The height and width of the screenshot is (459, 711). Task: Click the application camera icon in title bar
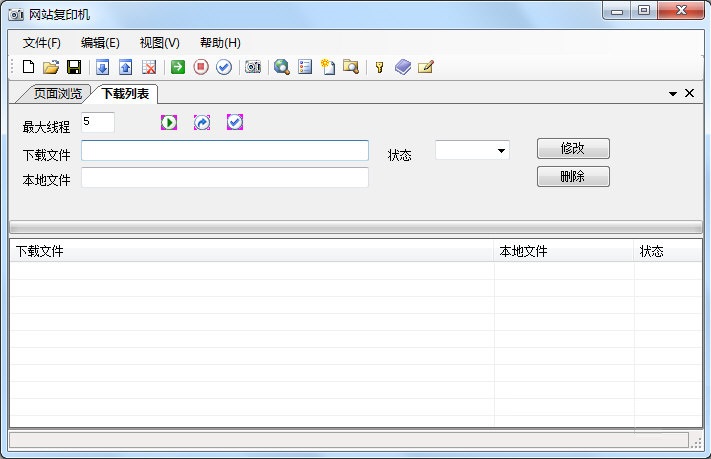click(x=16, y=15)
